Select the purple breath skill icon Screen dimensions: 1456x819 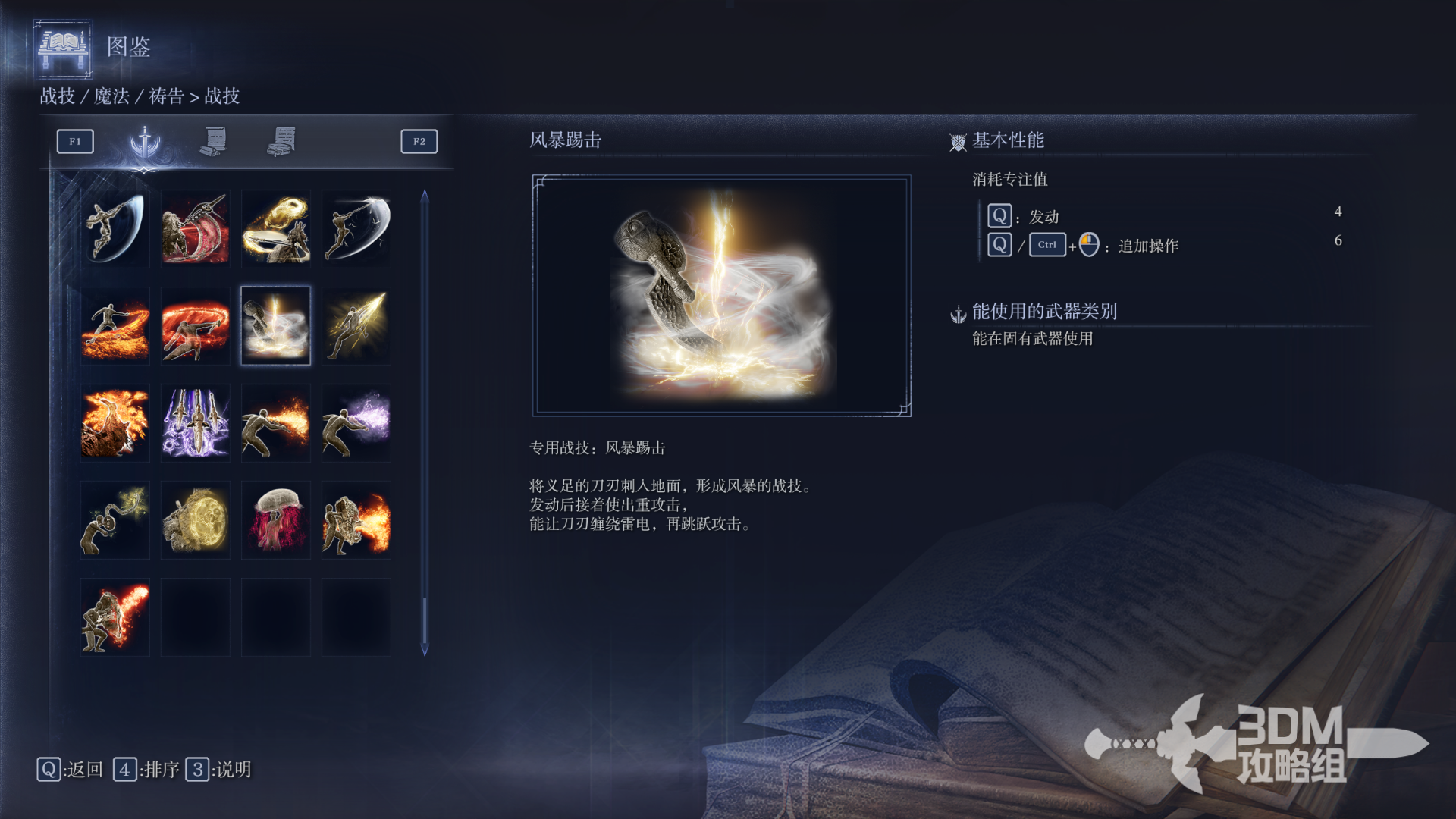click(x=356, y=422)
